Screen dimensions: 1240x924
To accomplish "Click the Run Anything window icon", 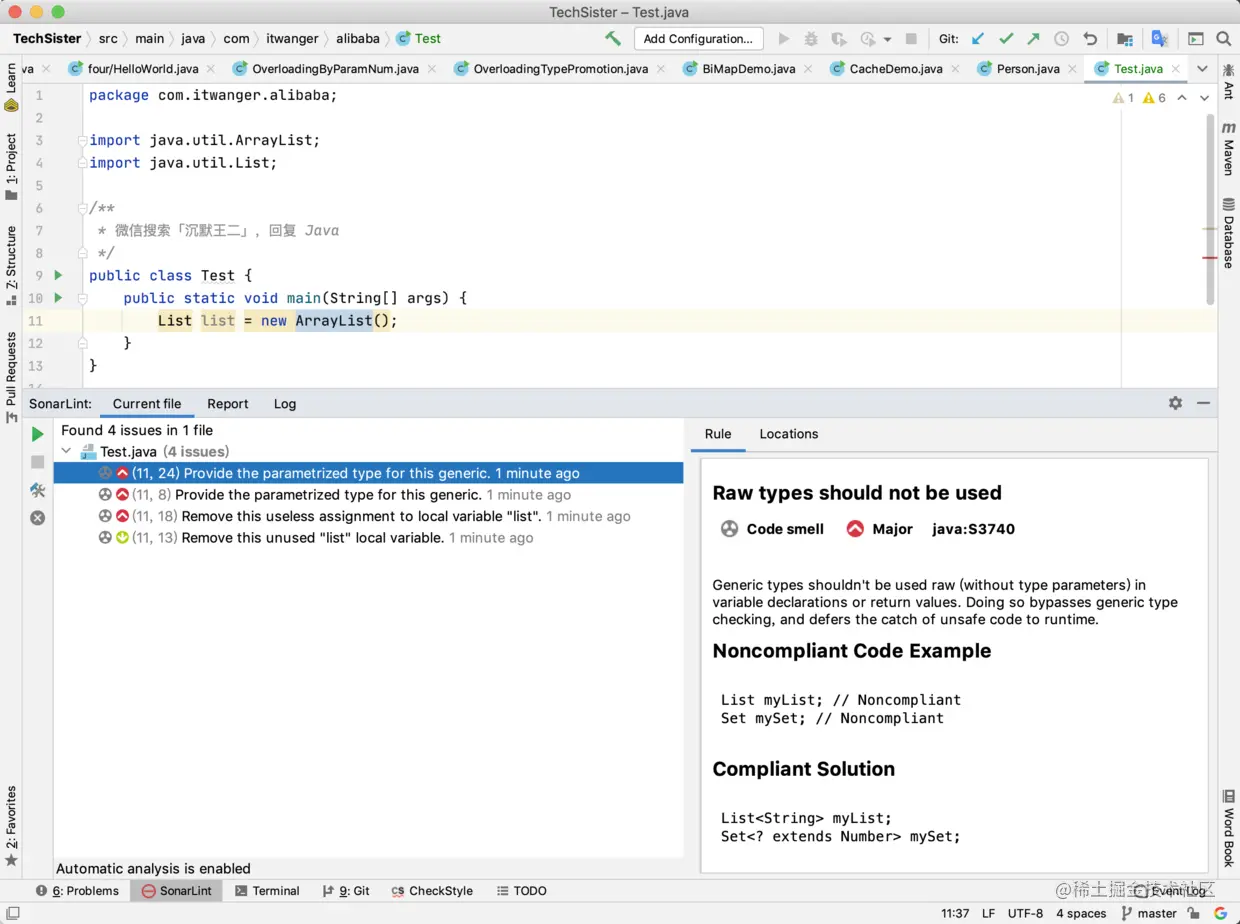I will pos(1196,39).
